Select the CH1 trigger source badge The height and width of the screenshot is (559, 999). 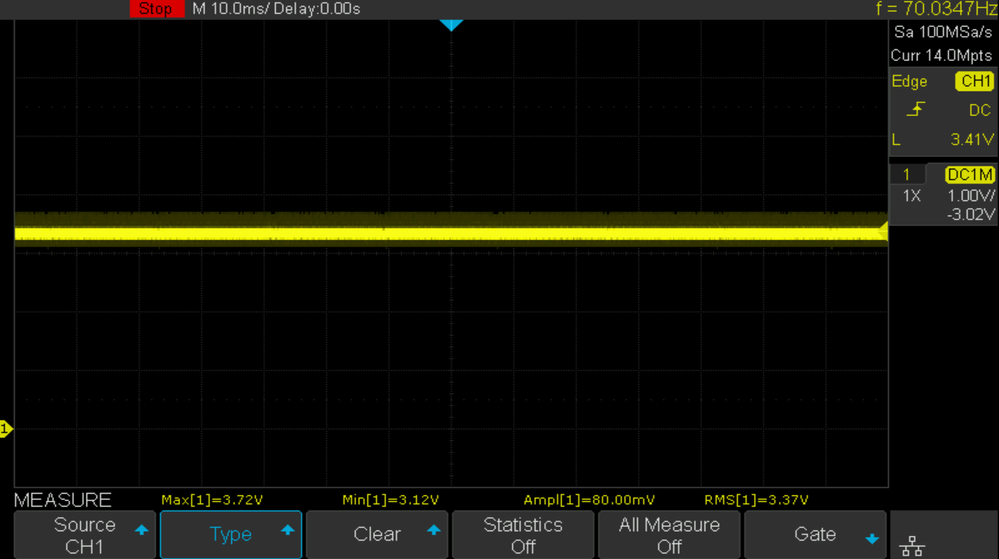pos(975,82)
